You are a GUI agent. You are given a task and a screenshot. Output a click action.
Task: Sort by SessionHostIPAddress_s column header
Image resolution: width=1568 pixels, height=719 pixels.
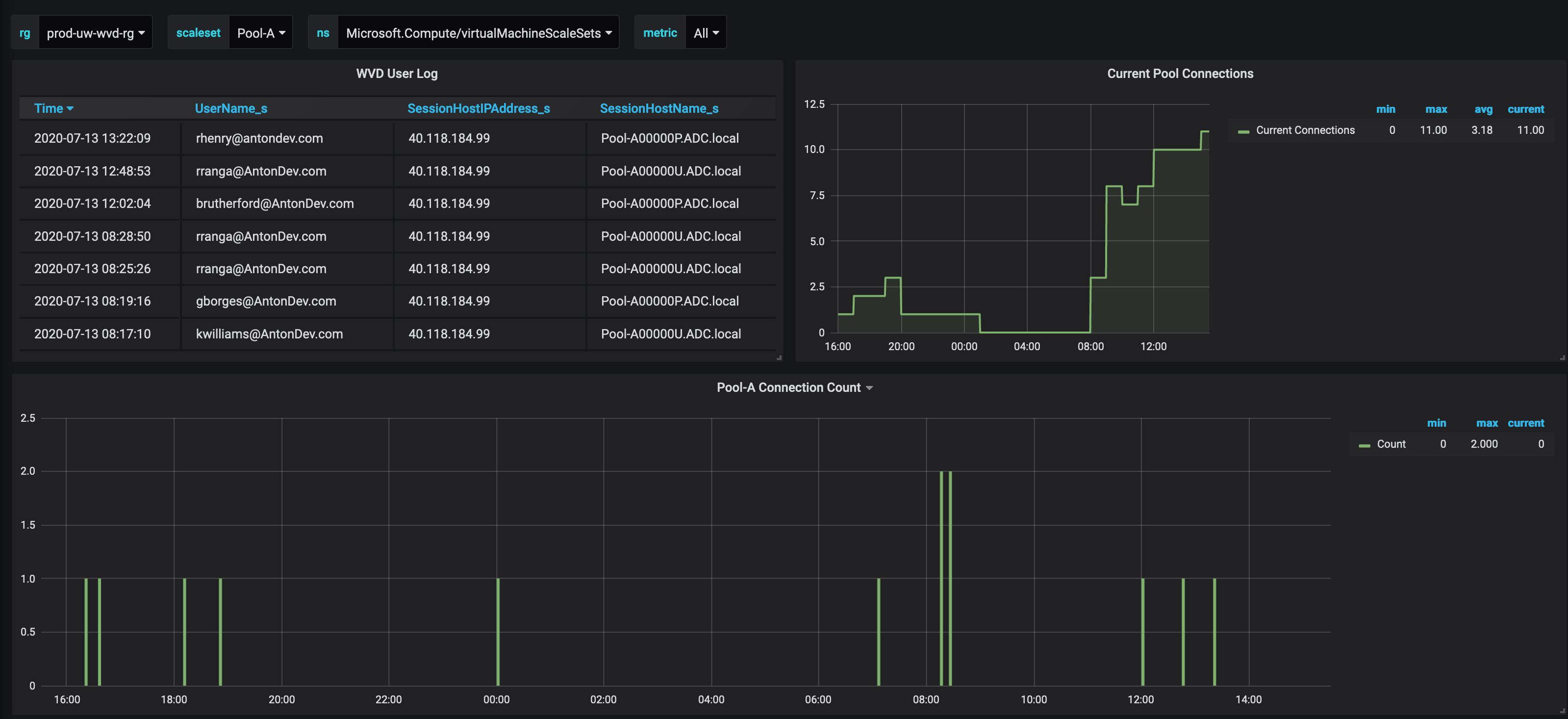pos(479,108)
